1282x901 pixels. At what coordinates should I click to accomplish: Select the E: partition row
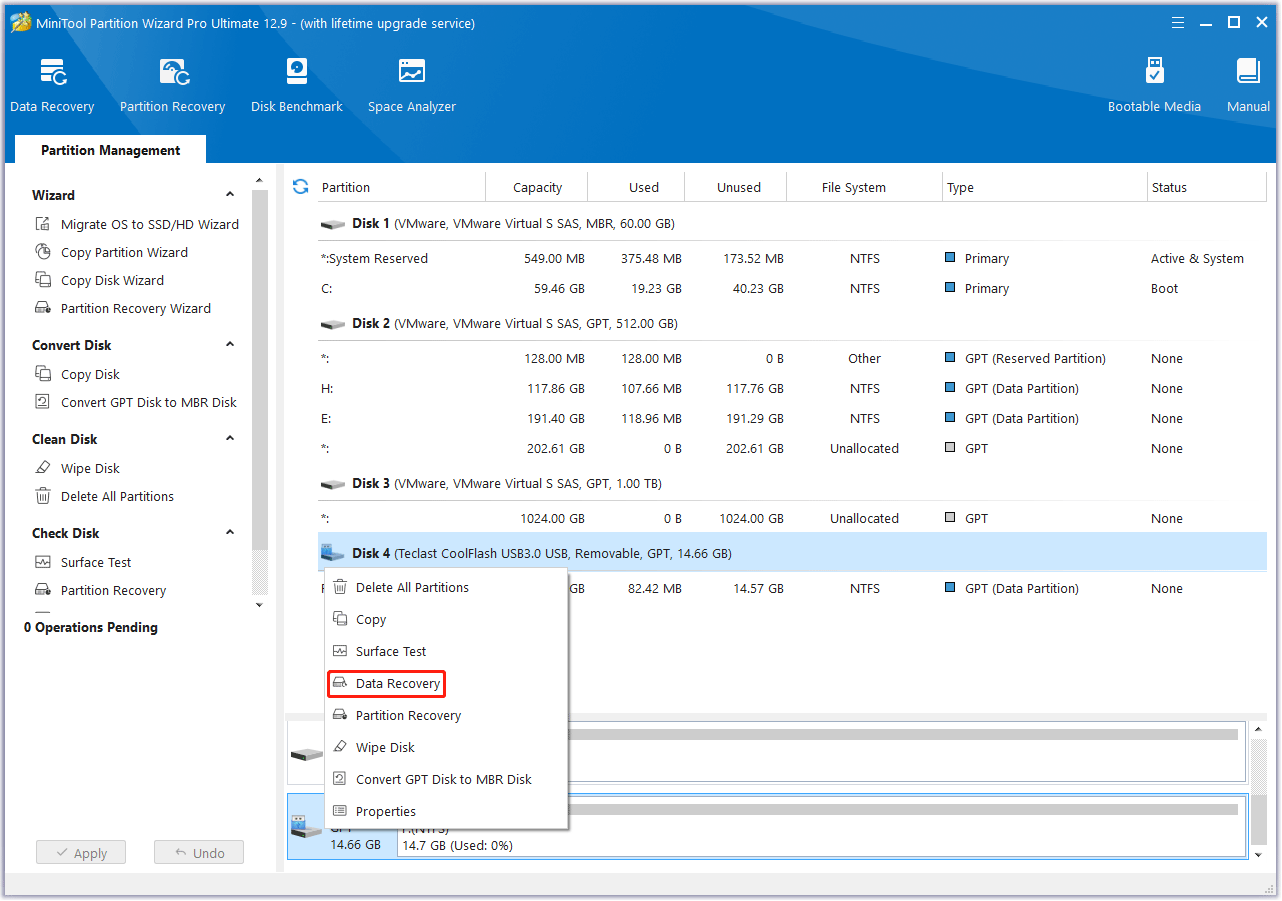pos(792,418)
